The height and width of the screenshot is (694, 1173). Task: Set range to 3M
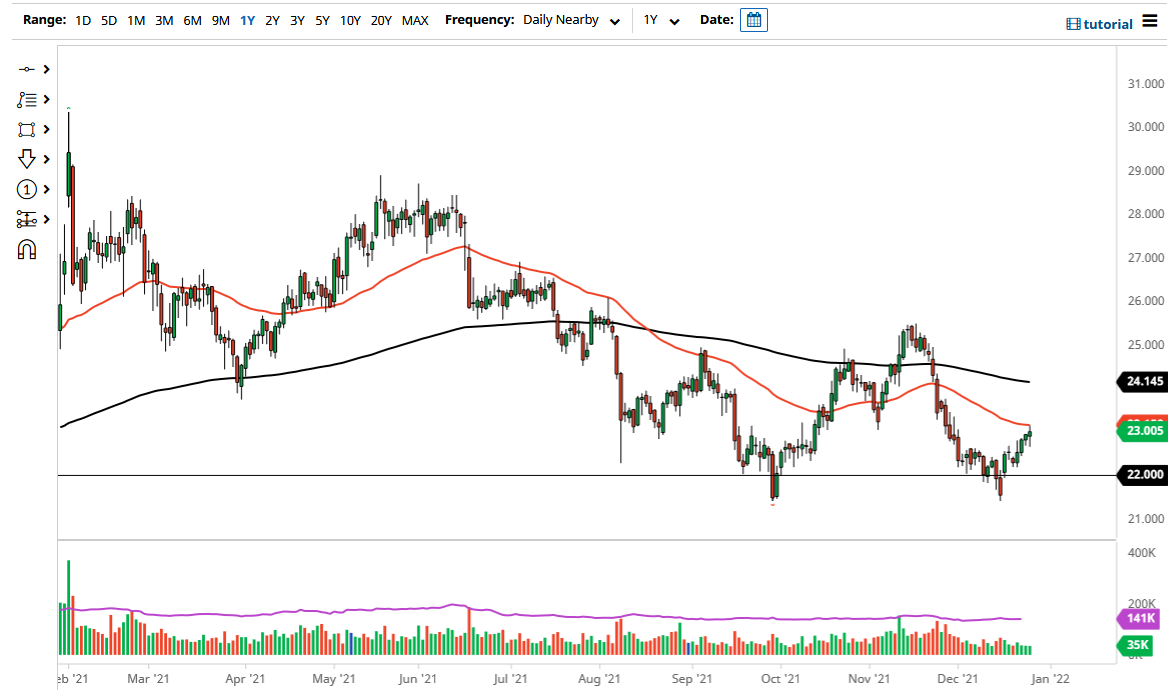pos(164,20)
